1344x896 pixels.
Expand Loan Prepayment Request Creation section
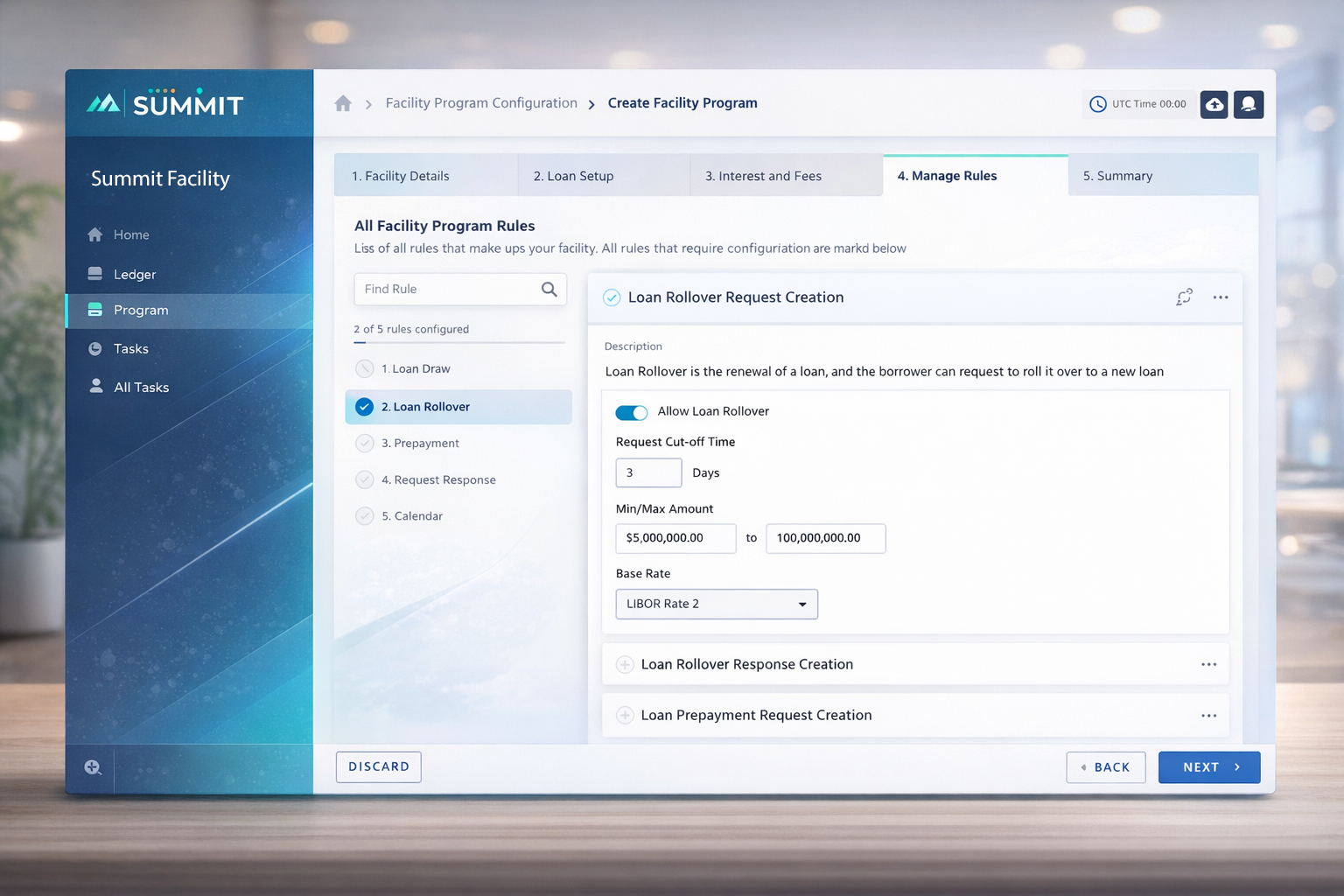[x=625, y=716]
